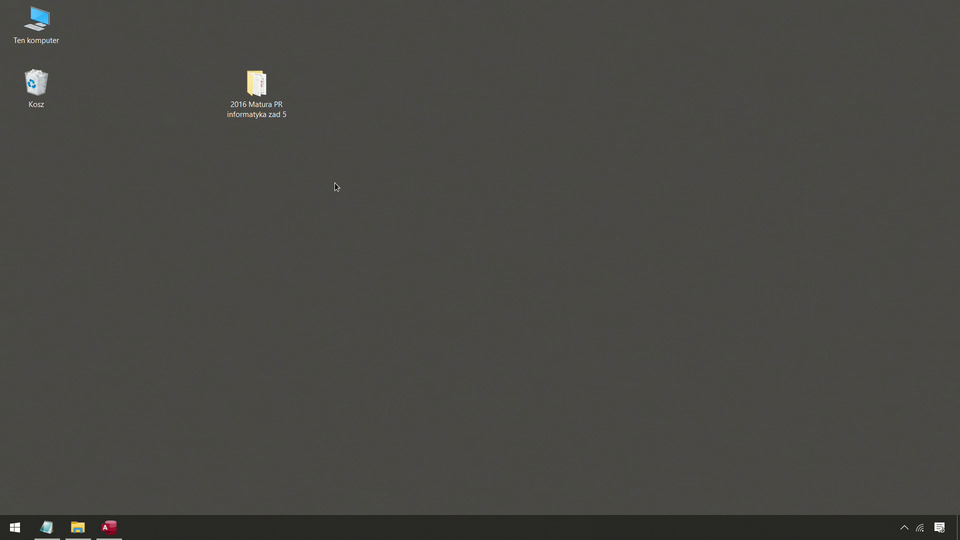
Task: Select the Ten komputer desktop icon
Action: coord(37,18)
